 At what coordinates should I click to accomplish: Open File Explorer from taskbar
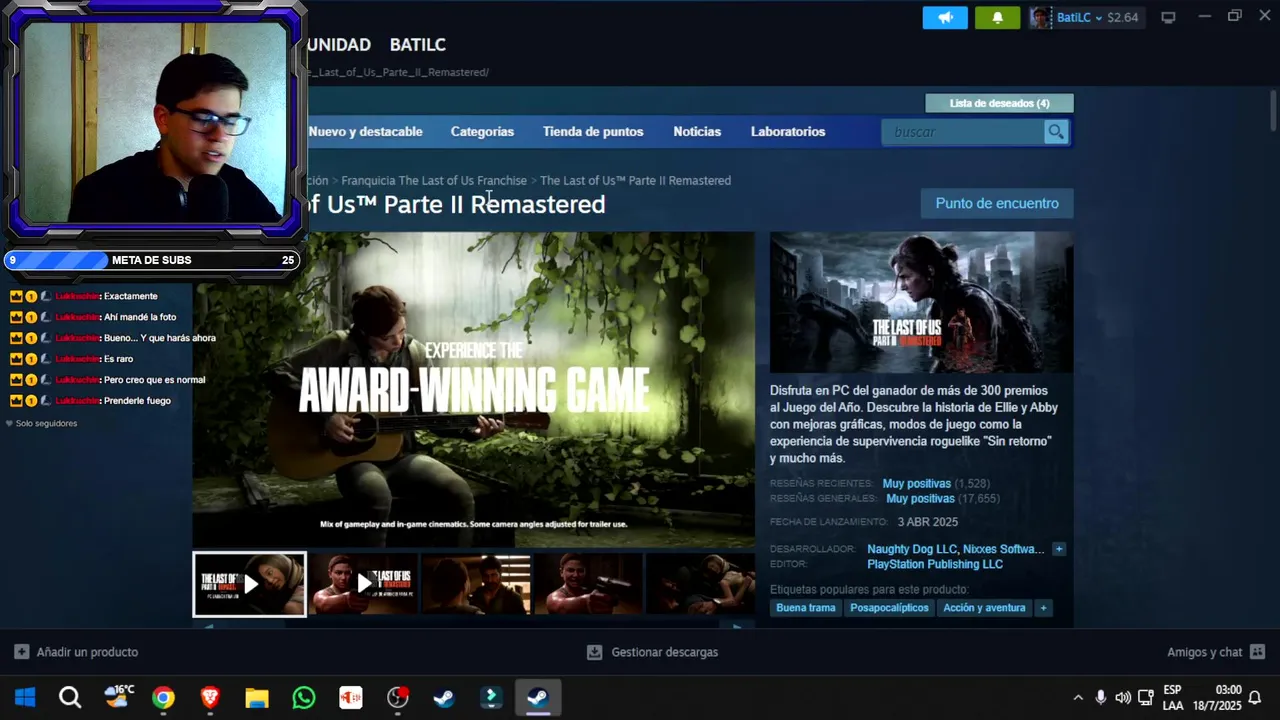[257, 697]
